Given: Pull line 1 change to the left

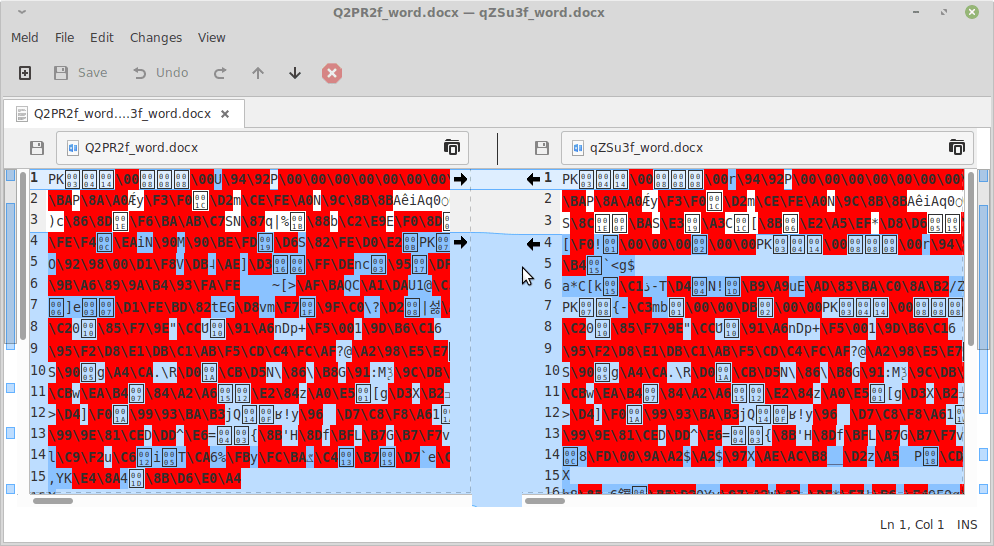Looking at the screenshot, I should point(533,179).
